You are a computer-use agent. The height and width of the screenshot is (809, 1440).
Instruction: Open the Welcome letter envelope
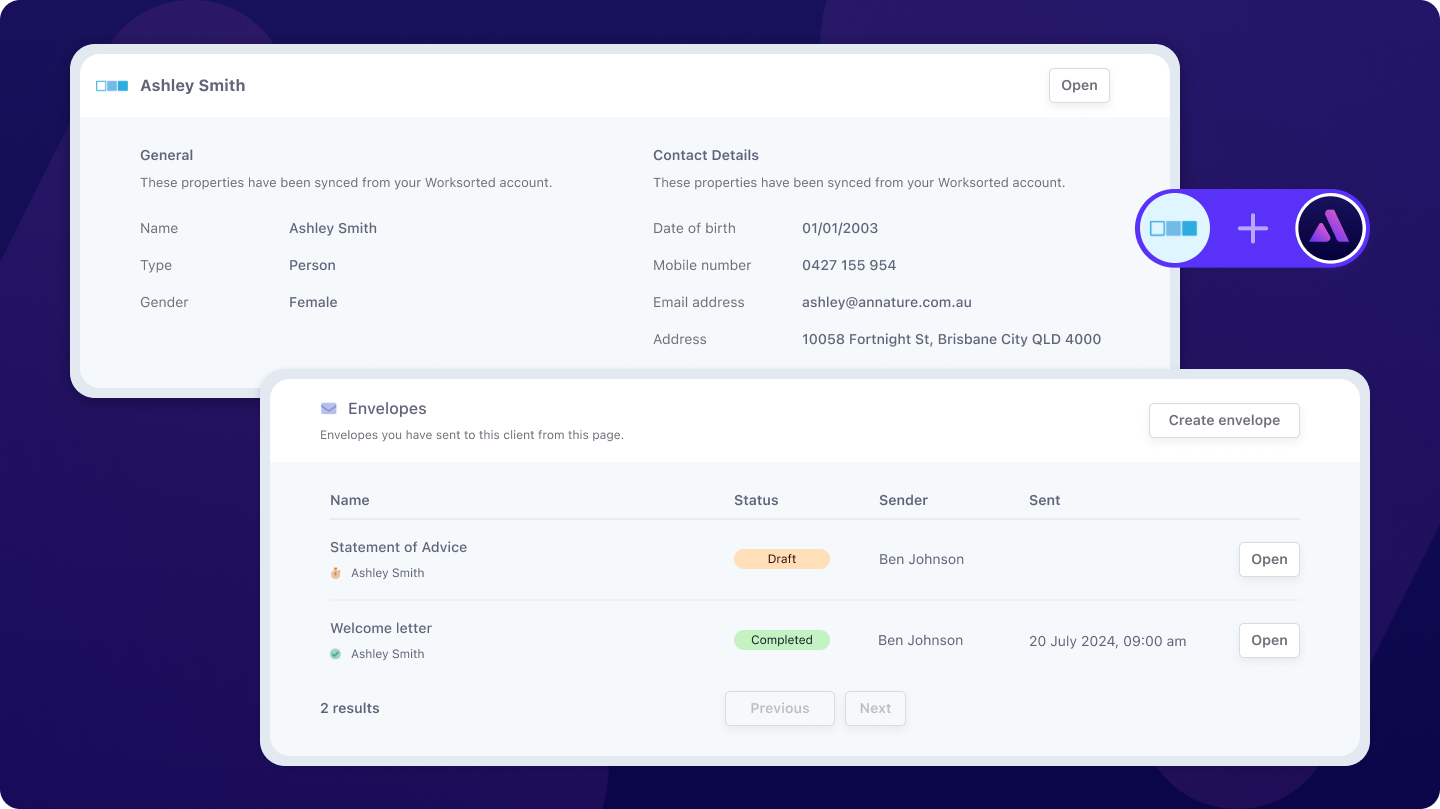click(1268, 640)
